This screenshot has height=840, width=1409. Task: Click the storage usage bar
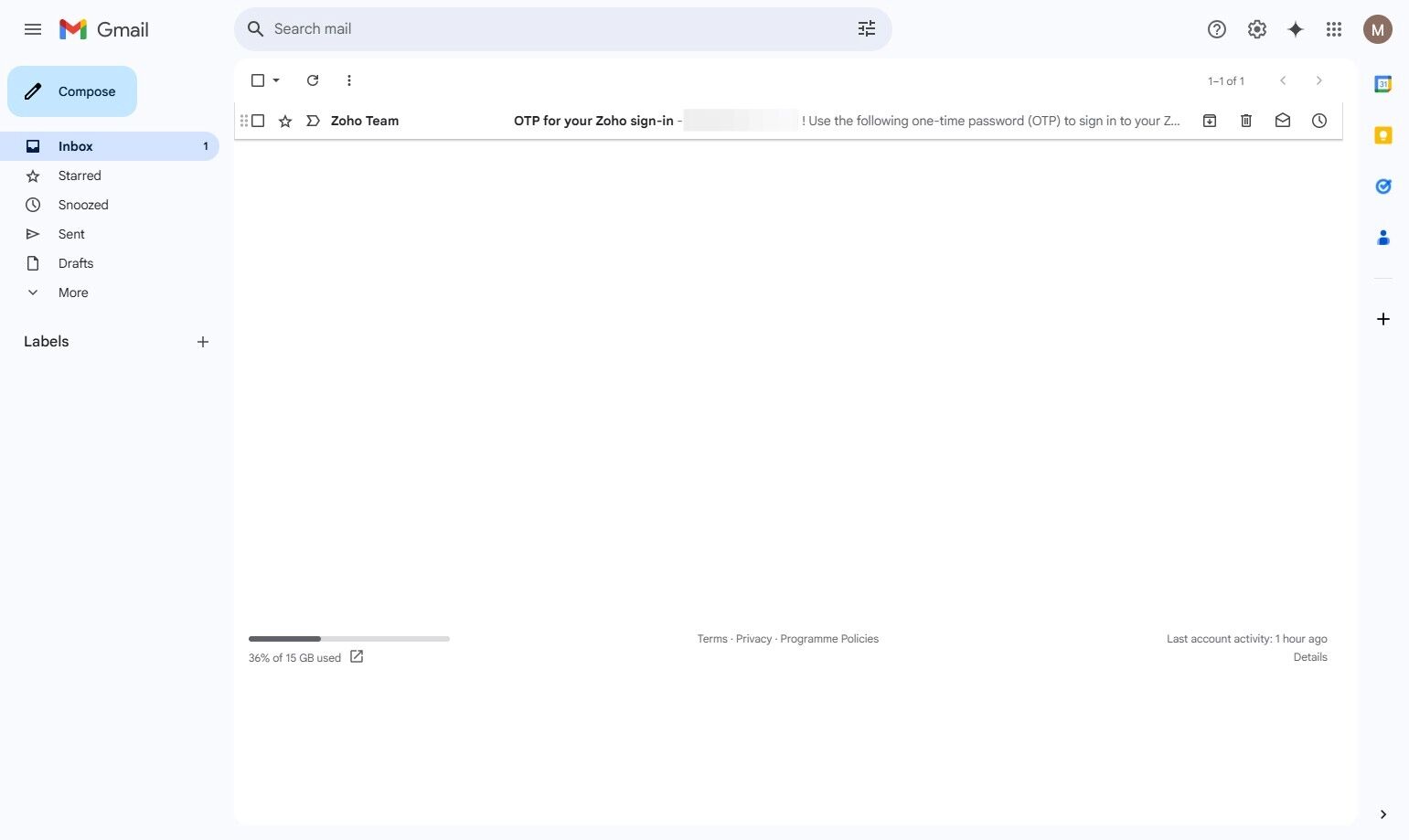pyautogui.click(x=349, y=639)
